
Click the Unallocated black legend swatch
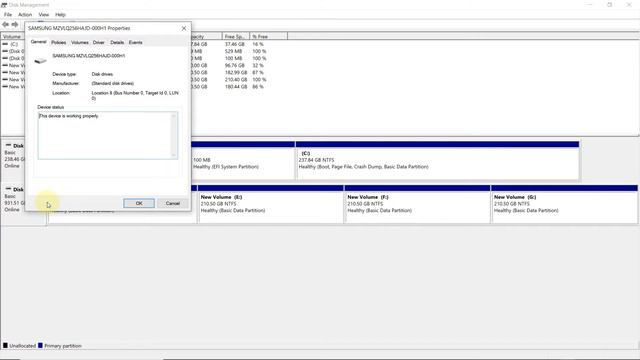click(x=5, y=346)
